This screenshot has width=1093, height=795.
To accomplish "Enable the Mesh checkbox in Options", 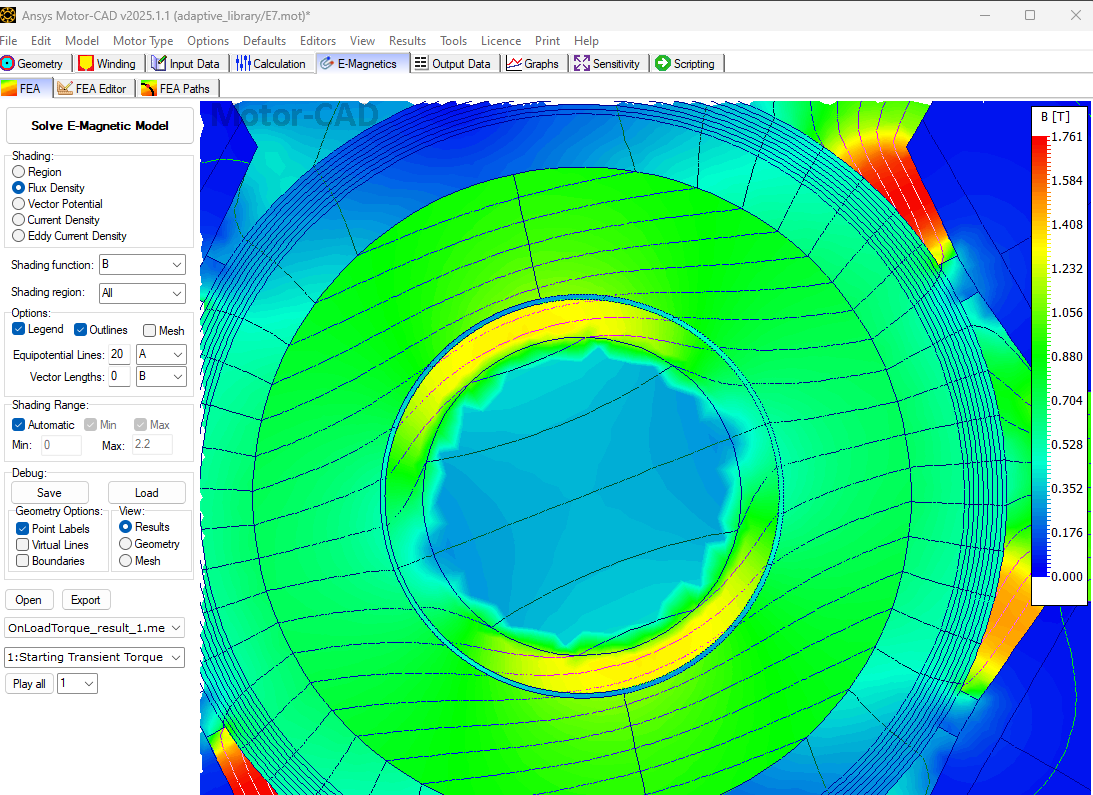I will (149, 331).
